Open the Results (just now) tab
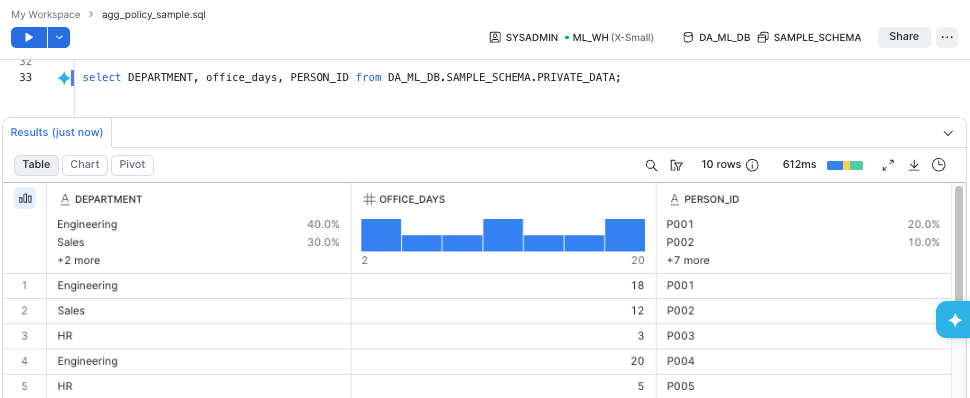Image resolution: width=970 pixels, height=398 pixels. pyautogui.click(x=56, y=132)
